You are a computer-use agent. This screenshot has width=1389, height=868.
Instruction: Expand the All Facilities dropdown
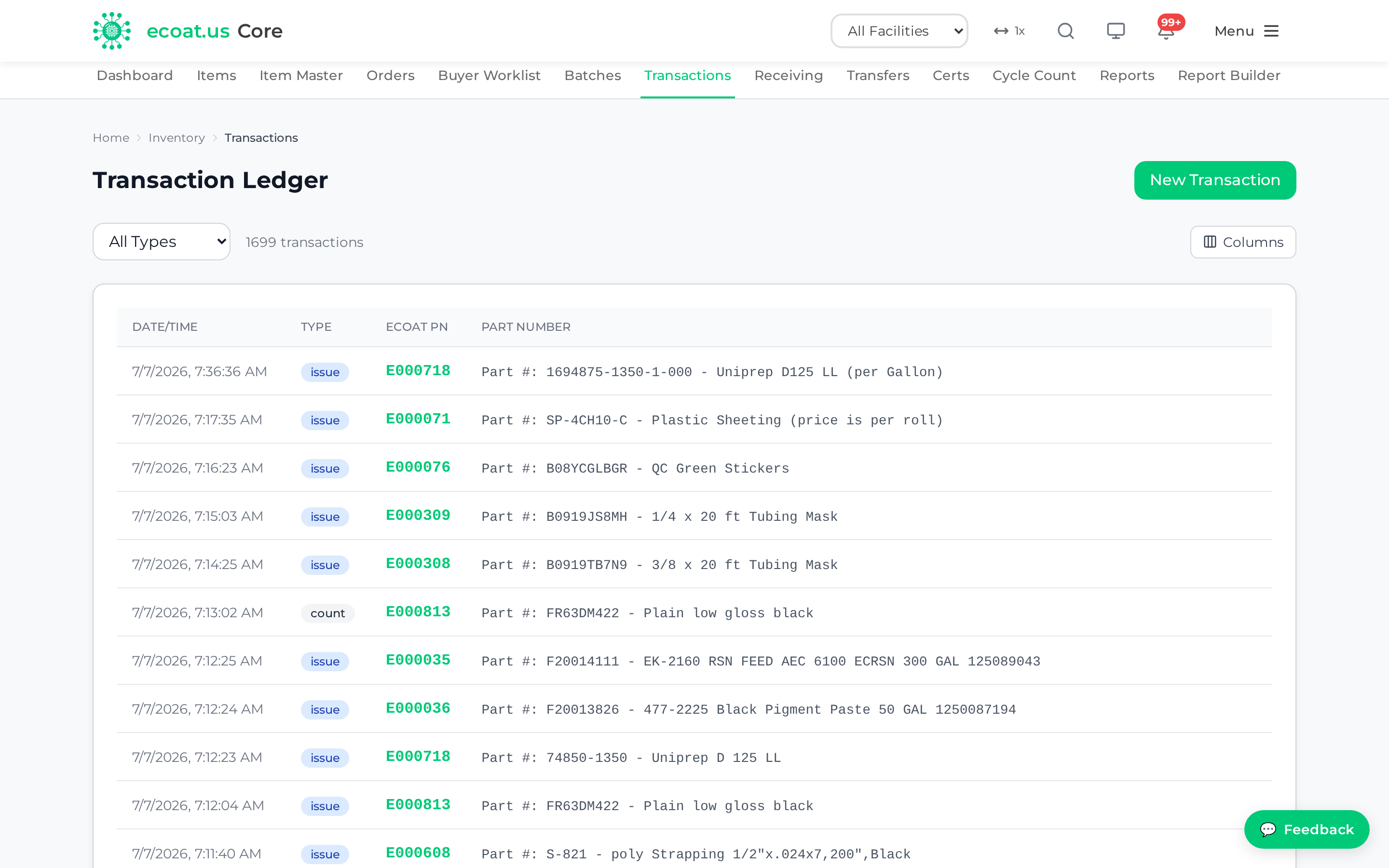click(x=899, y=31)
